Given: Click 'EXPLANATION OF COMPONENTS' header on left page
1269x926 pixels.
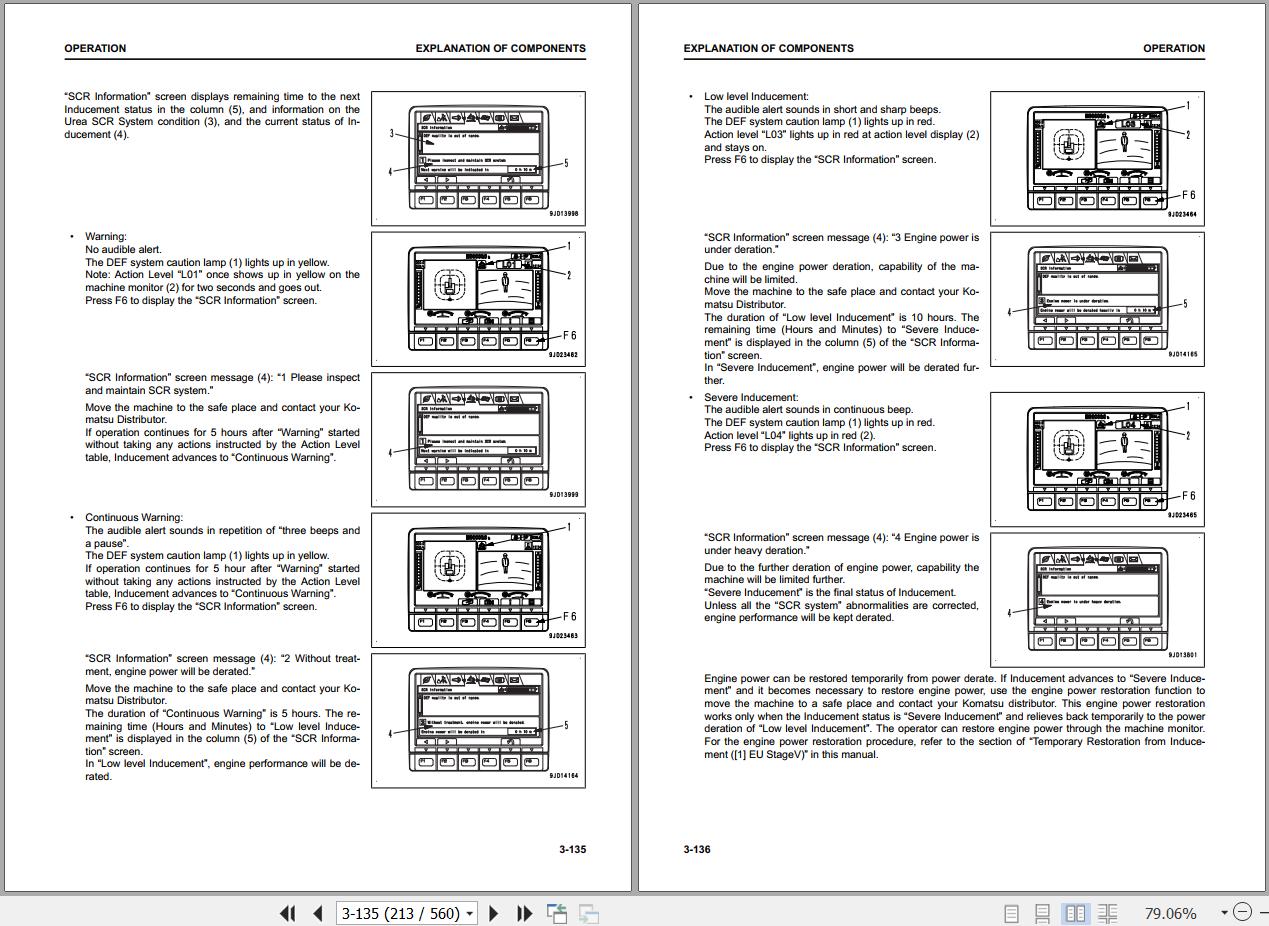Looking at the screenshot, I should point(501,48).
